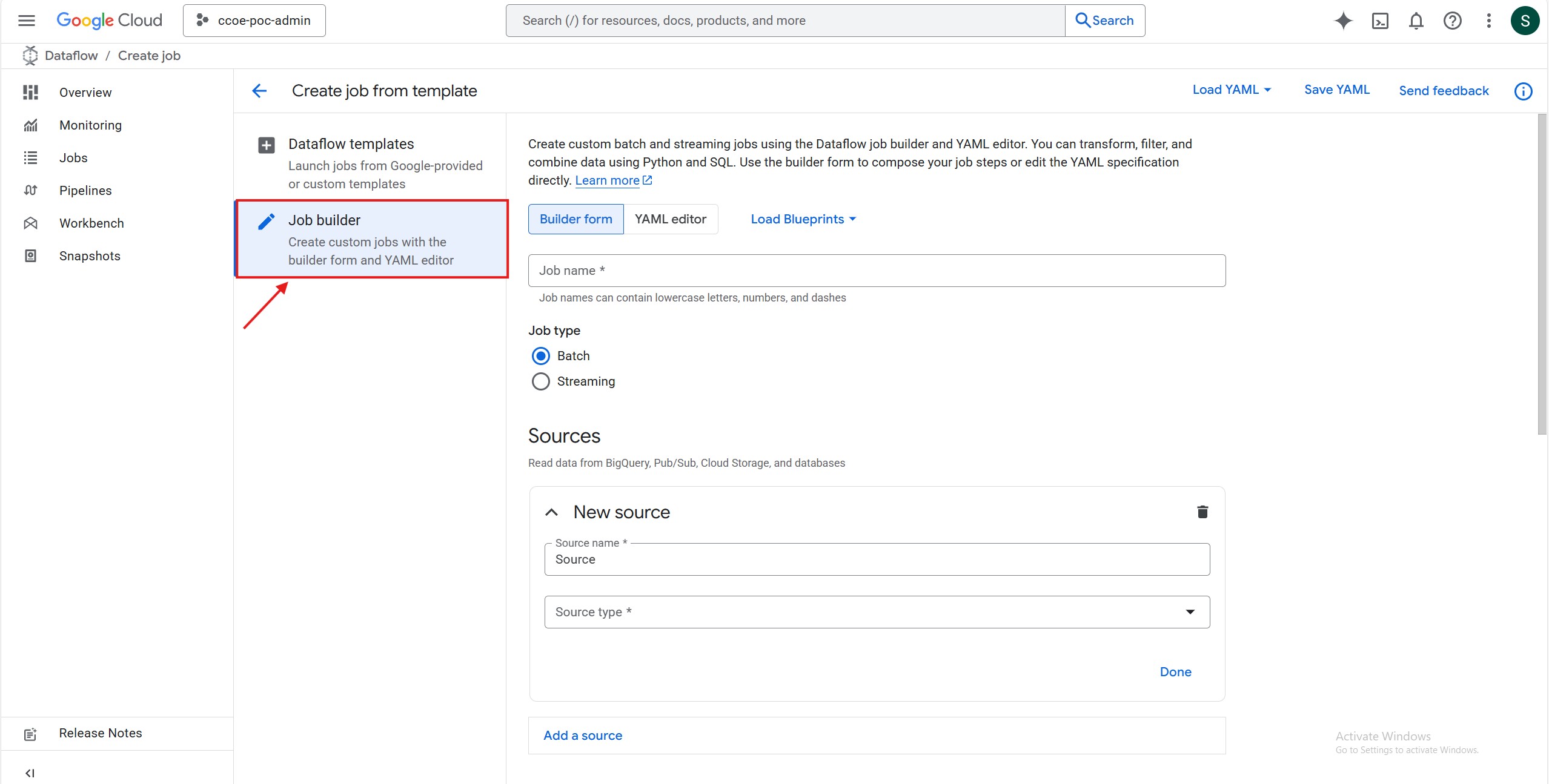Click the Add a source button
Viewport: 1549px width, 784px height.
583,736
